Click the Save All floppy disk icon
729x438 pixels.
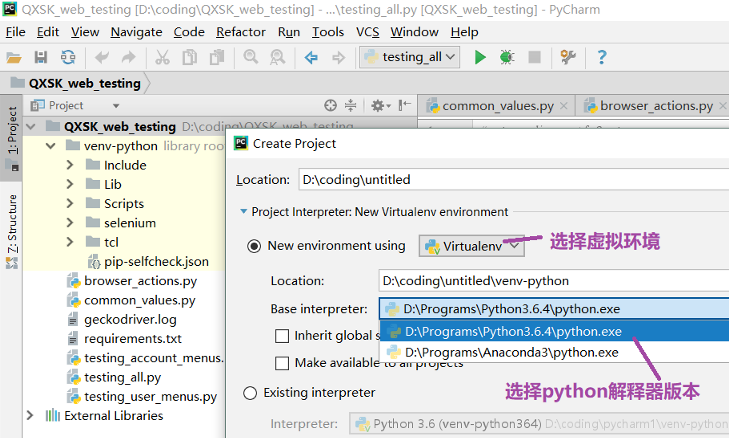(41, 58)
